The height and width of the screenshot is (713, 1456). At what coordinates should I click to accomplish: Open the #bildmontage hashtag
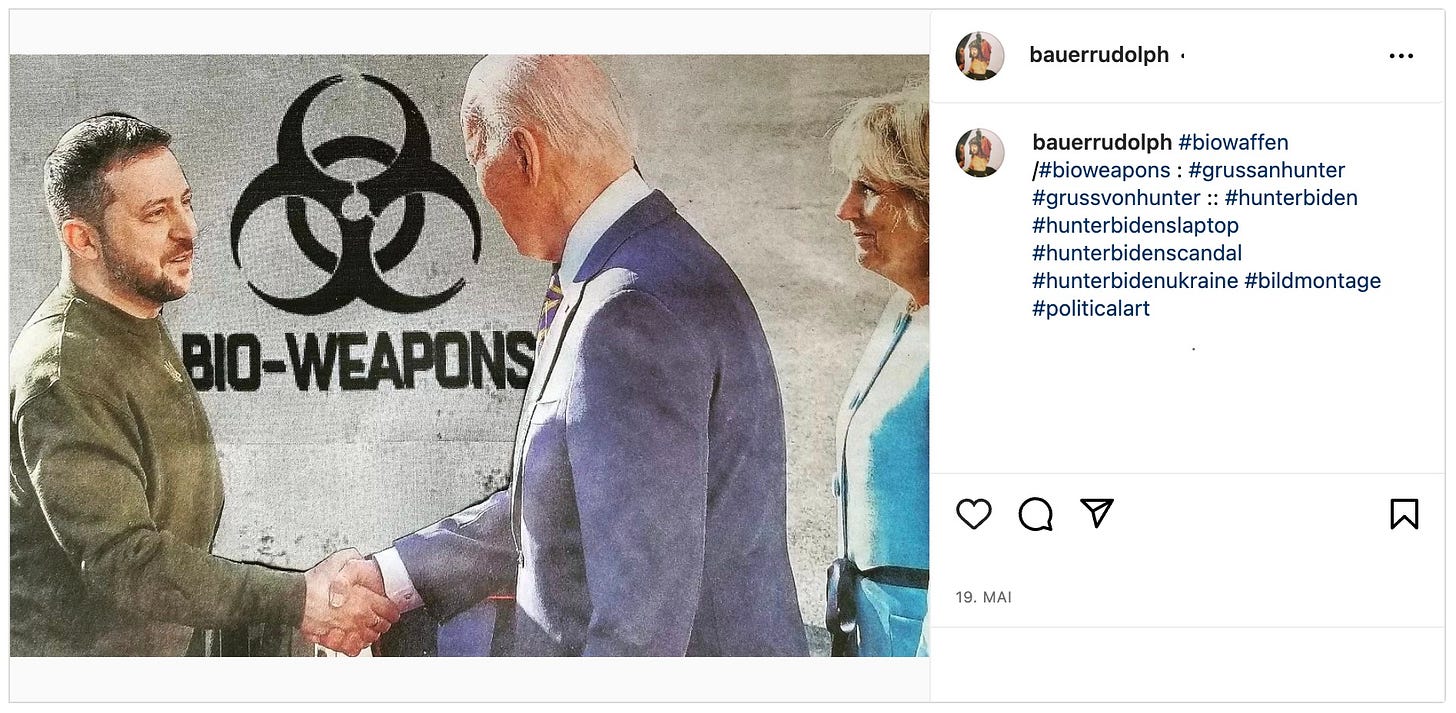click(1313, 281)
